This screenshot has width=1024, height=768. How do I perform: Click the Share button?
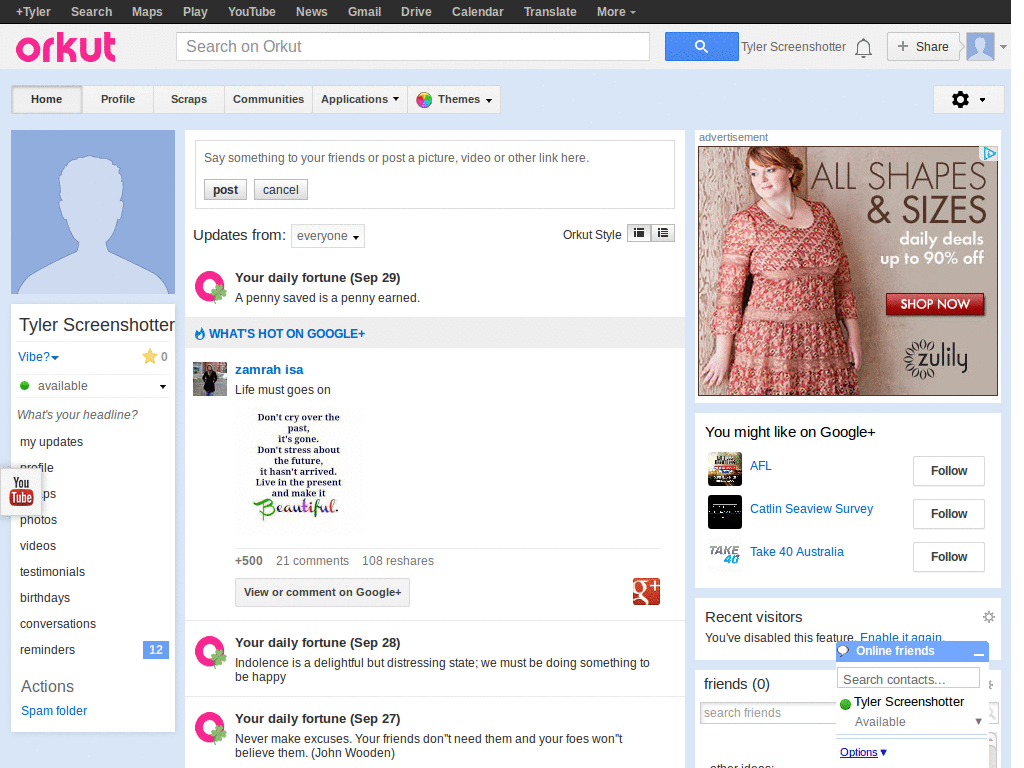pyautogui.click(x=923, y=46)
